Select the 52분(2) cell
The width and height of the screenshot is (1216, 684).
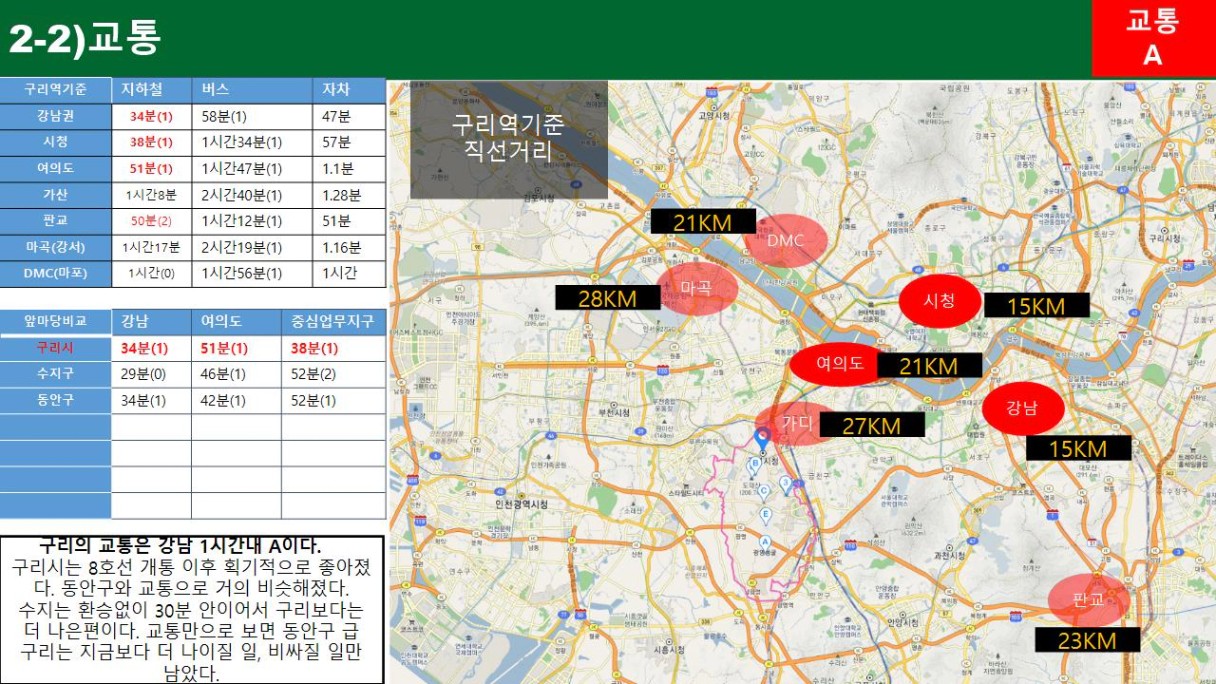point(333,374)
